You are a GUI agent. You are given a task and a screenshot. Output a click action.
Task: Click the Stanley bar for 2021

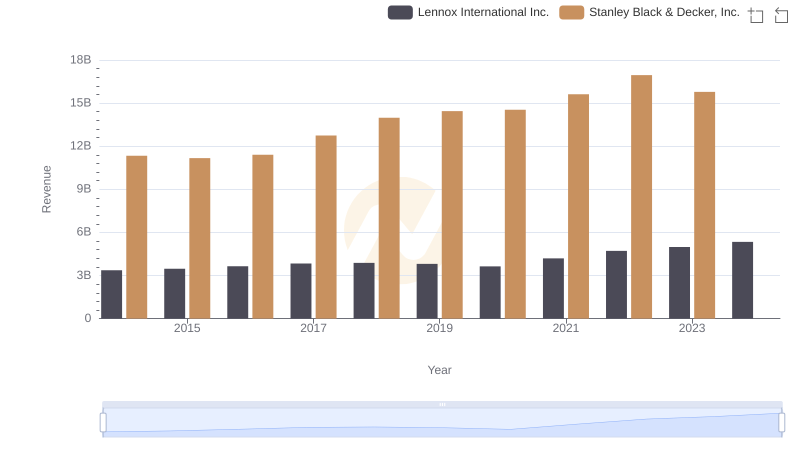579,206
